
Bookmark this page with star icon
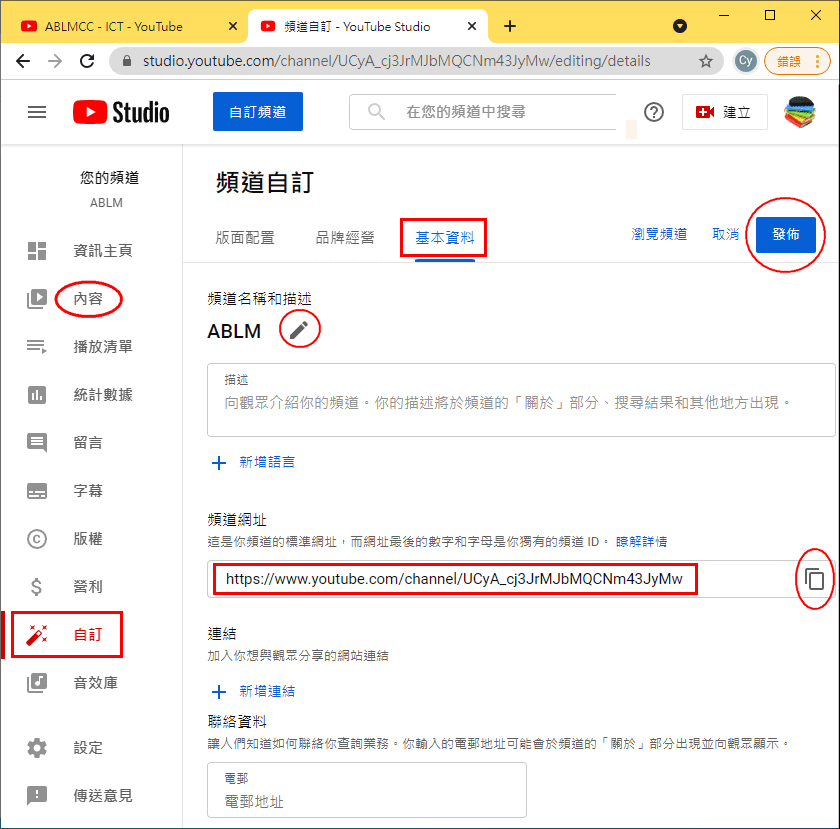click(706, 61)
